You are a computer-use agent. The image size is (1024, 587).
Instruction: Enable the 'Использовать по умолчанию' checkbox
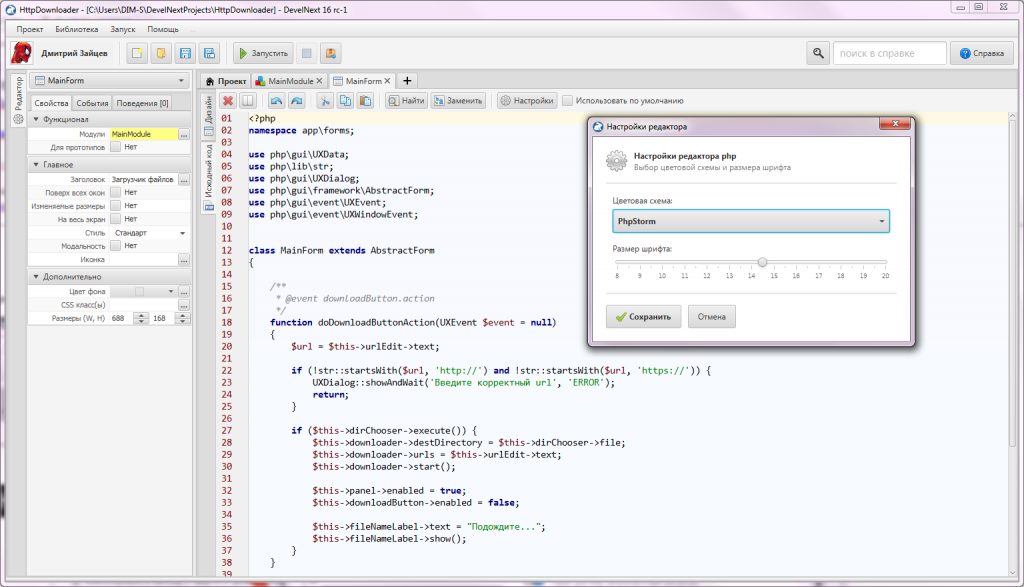coord(568,101)
